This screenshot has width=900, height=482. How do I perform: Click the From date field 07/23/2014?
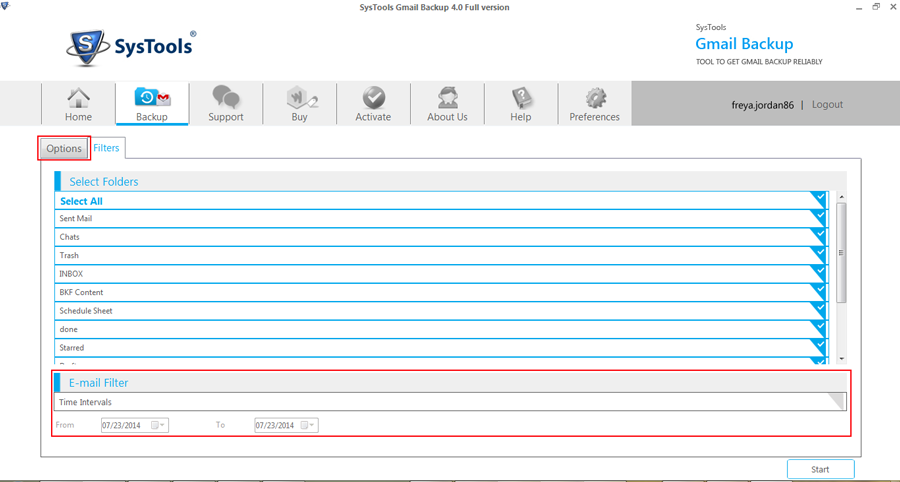(x=135, y=425)
